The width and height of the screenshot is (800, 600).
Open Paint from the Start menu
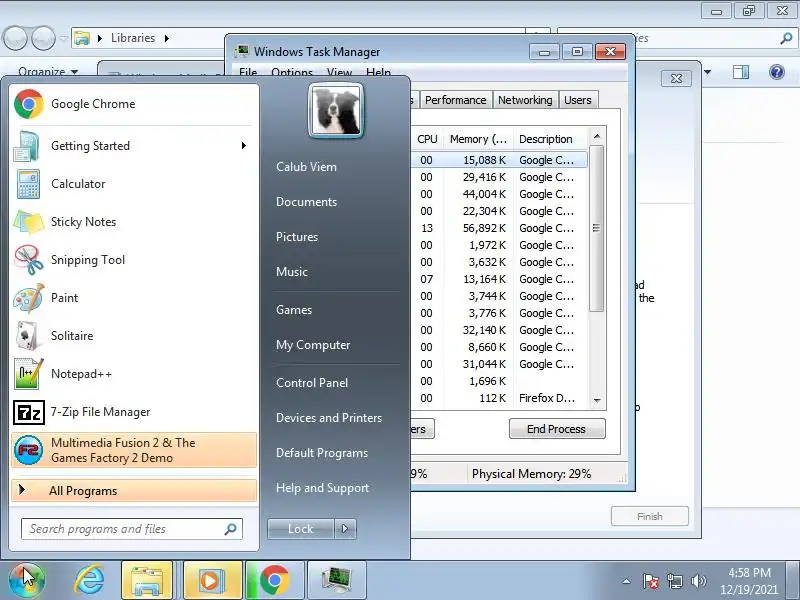133,298
